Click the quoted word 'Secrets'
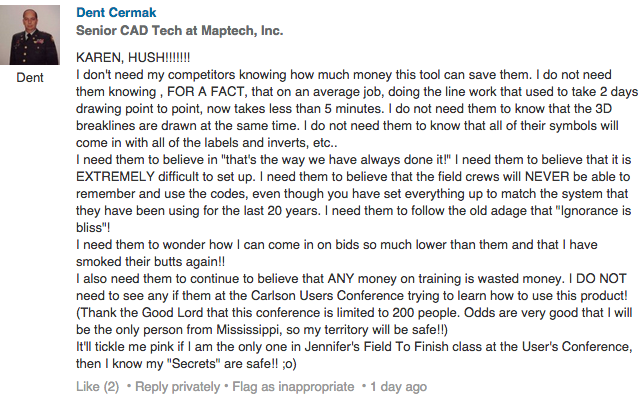The image size is (643, 396). [193, 364]
